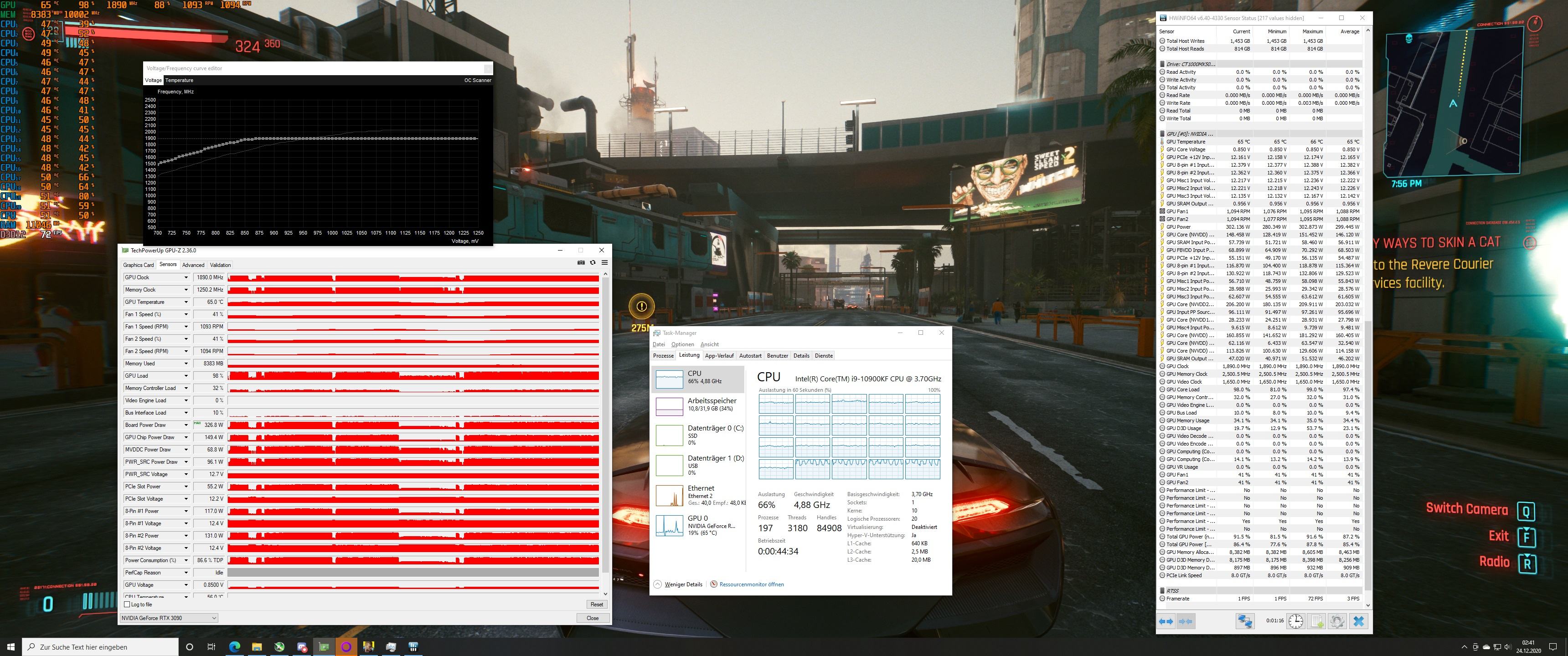Click HWiNFO expand columns arrows icon
The width and height of the screenshot is (1568, 656).
tap(1166, 621)
